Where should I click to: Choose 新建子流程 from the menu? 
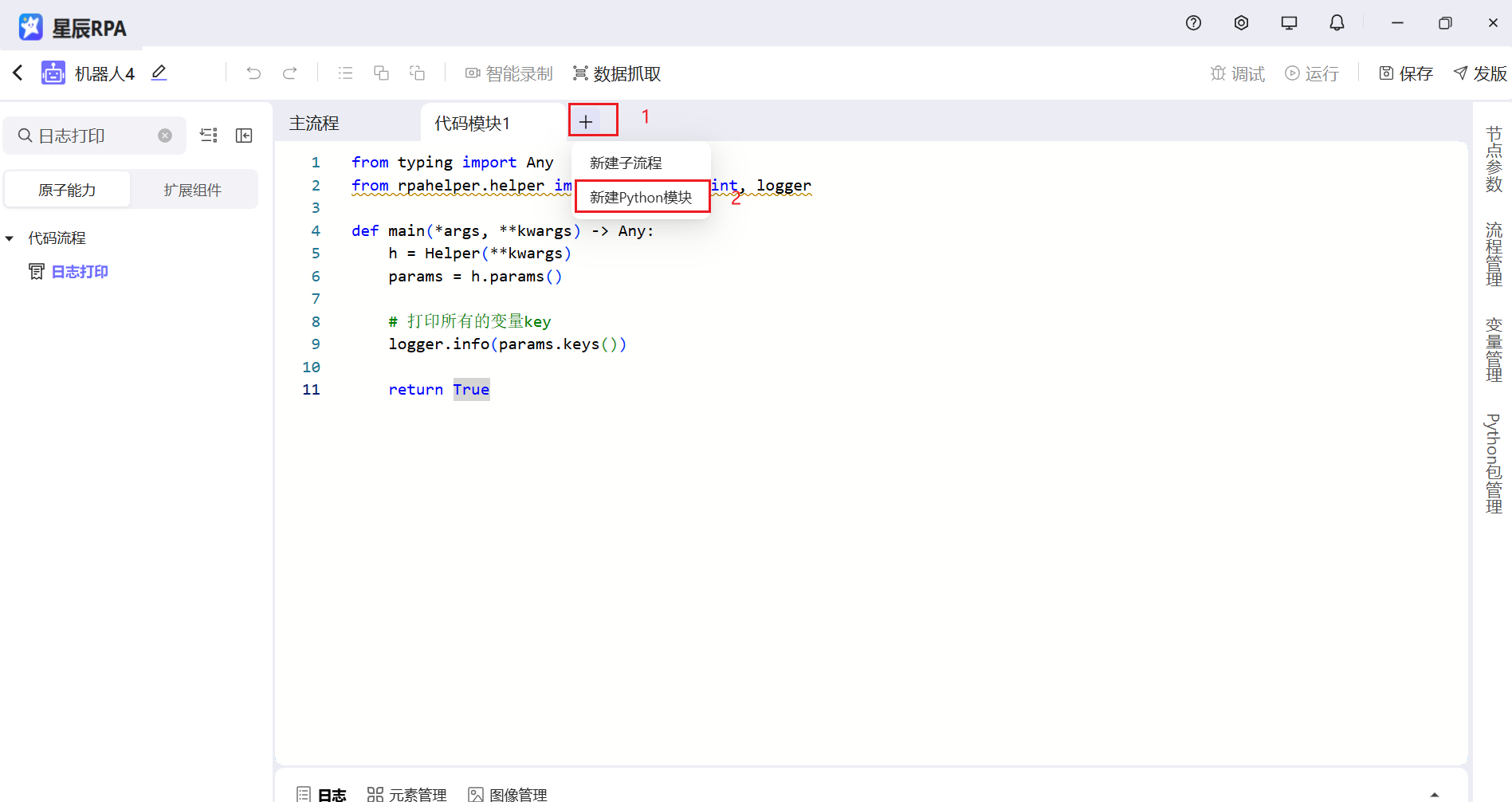pos(626,163)
